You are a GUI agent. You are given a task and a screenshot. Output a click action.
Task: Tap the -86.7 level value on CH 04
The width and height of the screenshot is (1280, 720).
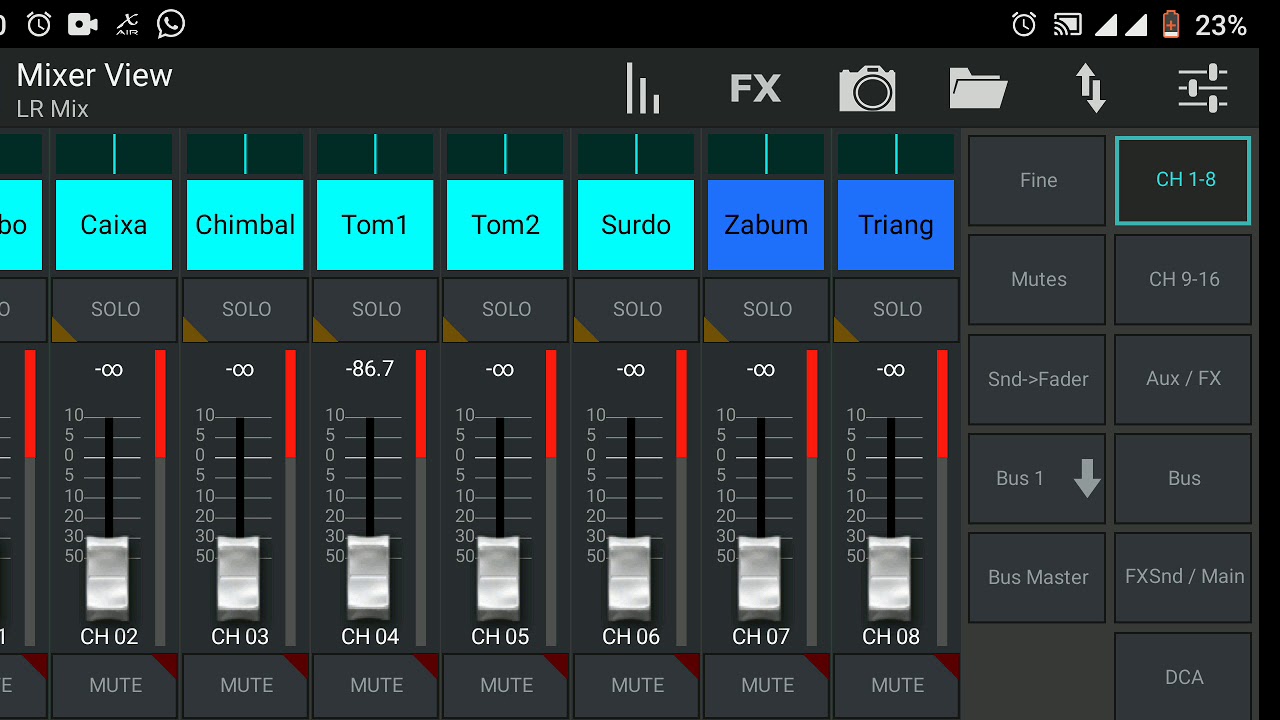pyautogui.click(x=369, y=369)
